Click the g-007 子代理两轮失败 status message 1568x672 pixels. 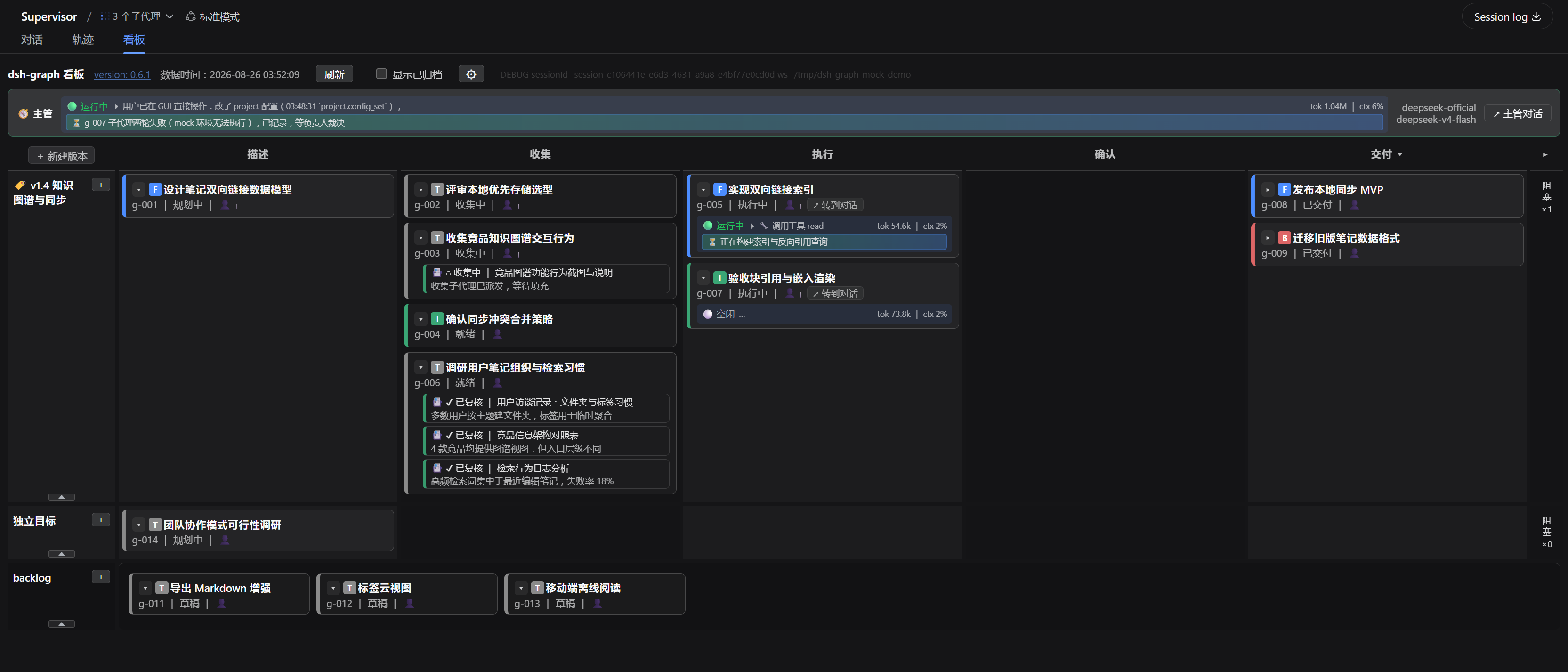coord(724,122)
